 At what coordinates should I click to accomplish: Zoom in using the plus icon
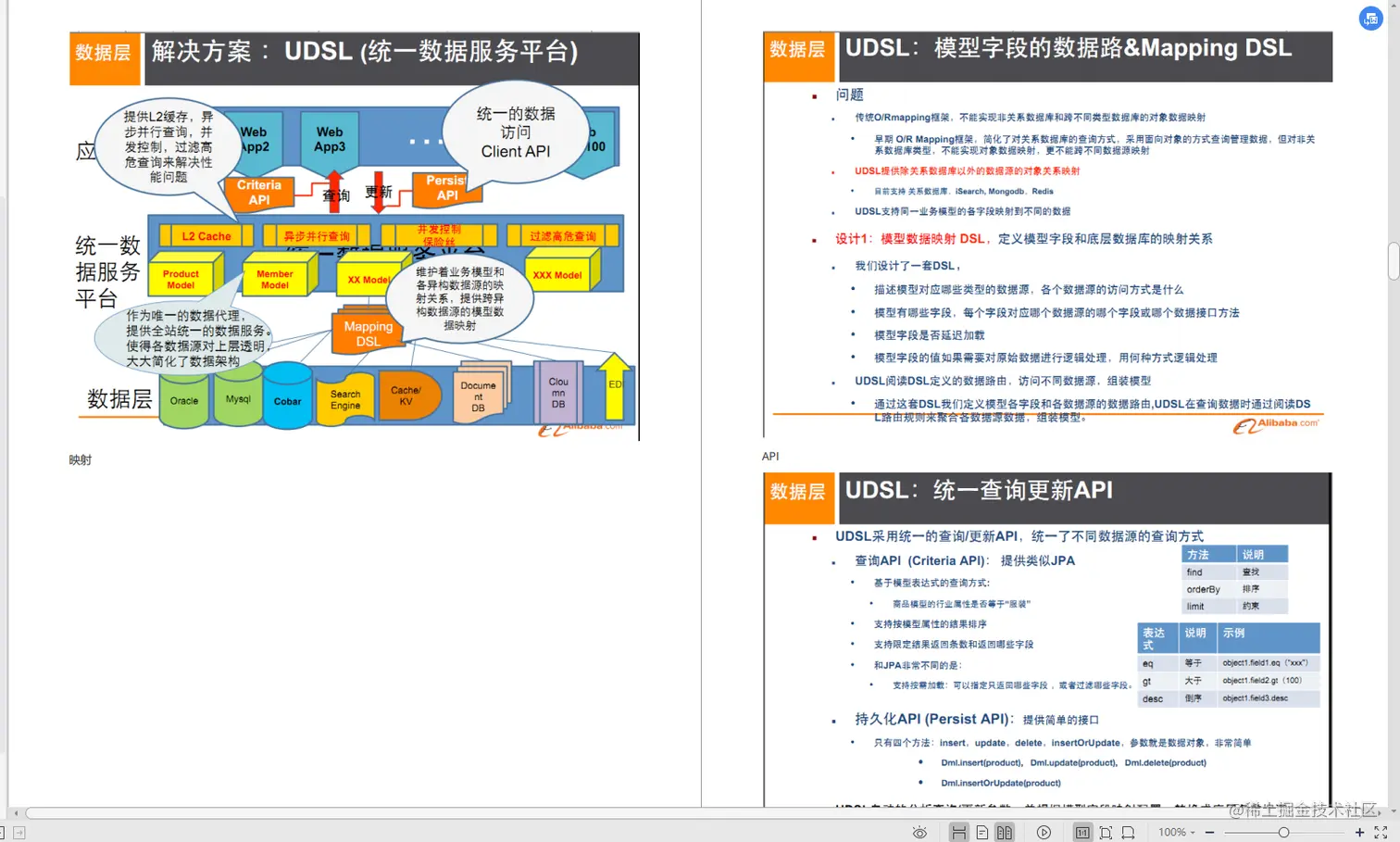tap(1360, 832)
